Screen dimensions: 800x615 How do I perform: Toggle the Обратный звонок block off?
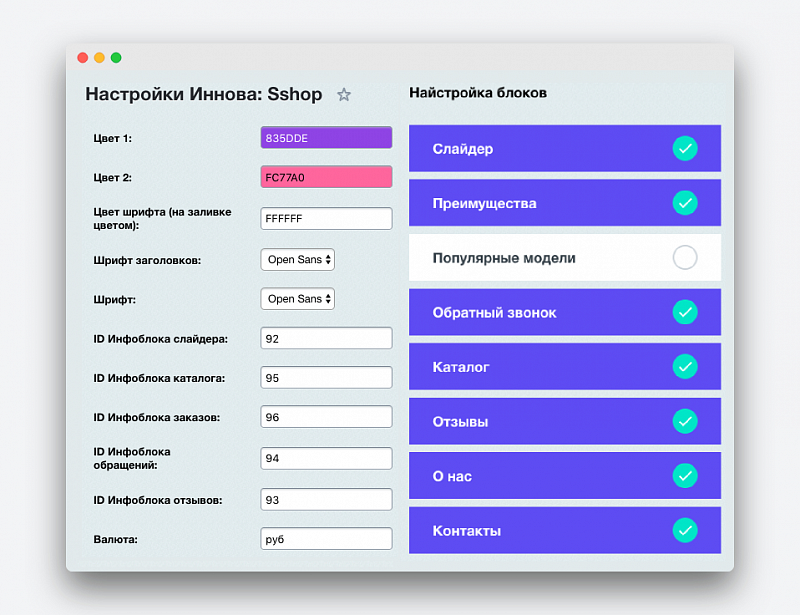point(686,312)
